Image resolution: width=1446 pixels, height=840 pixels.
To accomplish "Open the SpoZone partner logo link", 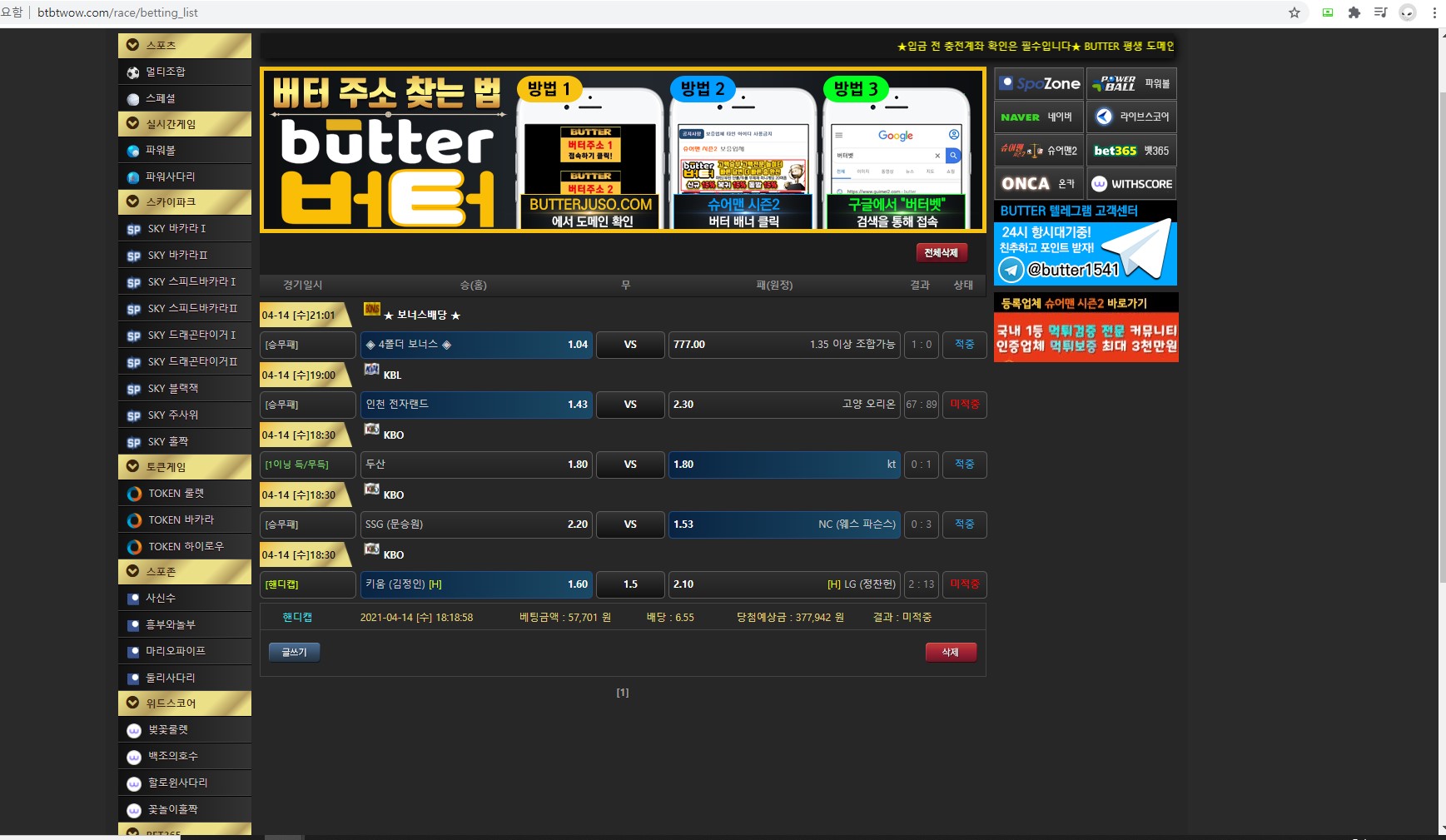I will click(1040, 84).
